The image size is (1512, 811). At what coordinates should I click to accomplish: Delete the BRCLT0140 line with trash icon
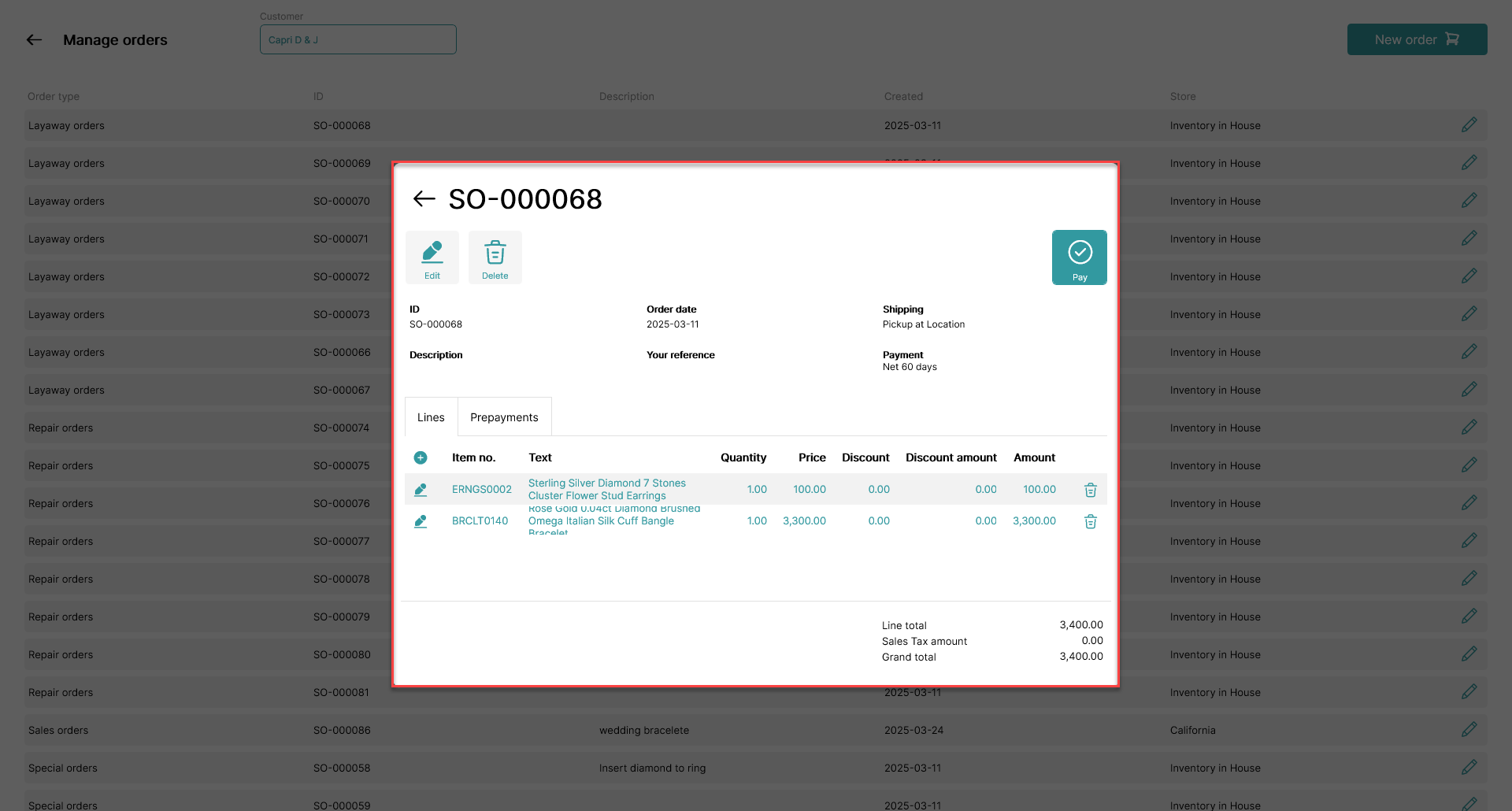coord(1091,521)
